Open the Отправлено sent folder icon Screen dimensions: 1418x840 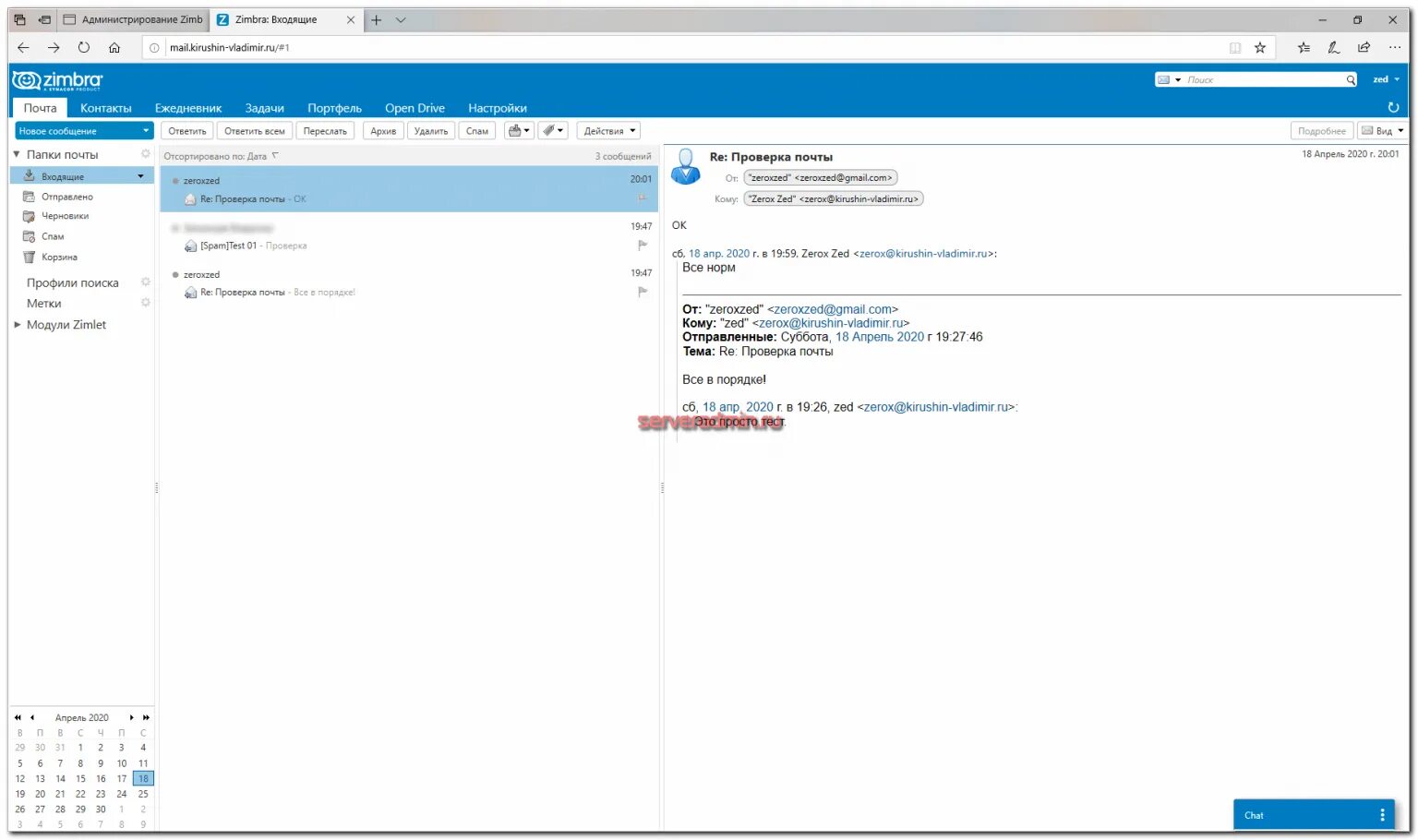tap(29, 196)
